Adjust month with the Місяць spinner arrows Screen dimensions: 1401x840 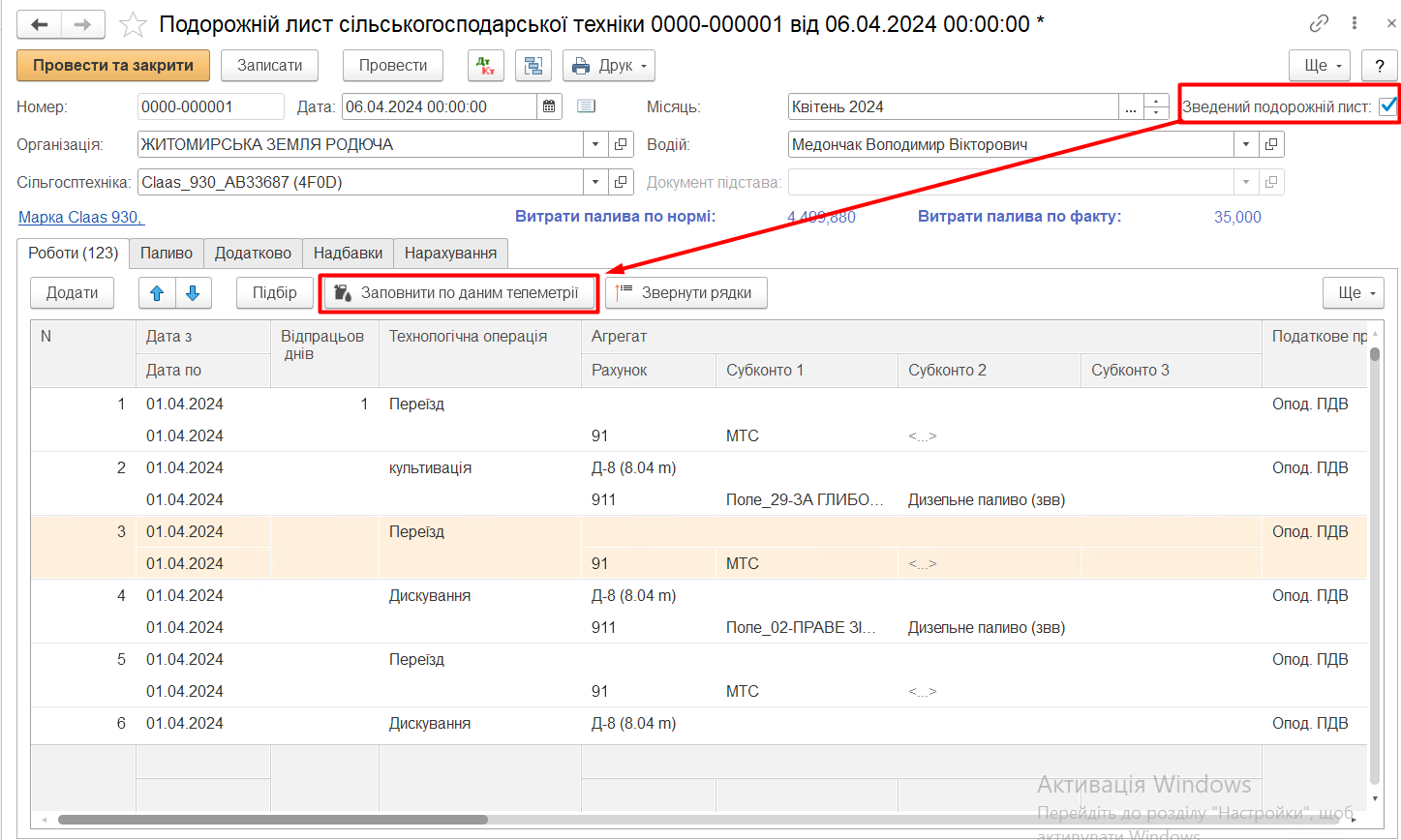click(x=1156, y=106)
